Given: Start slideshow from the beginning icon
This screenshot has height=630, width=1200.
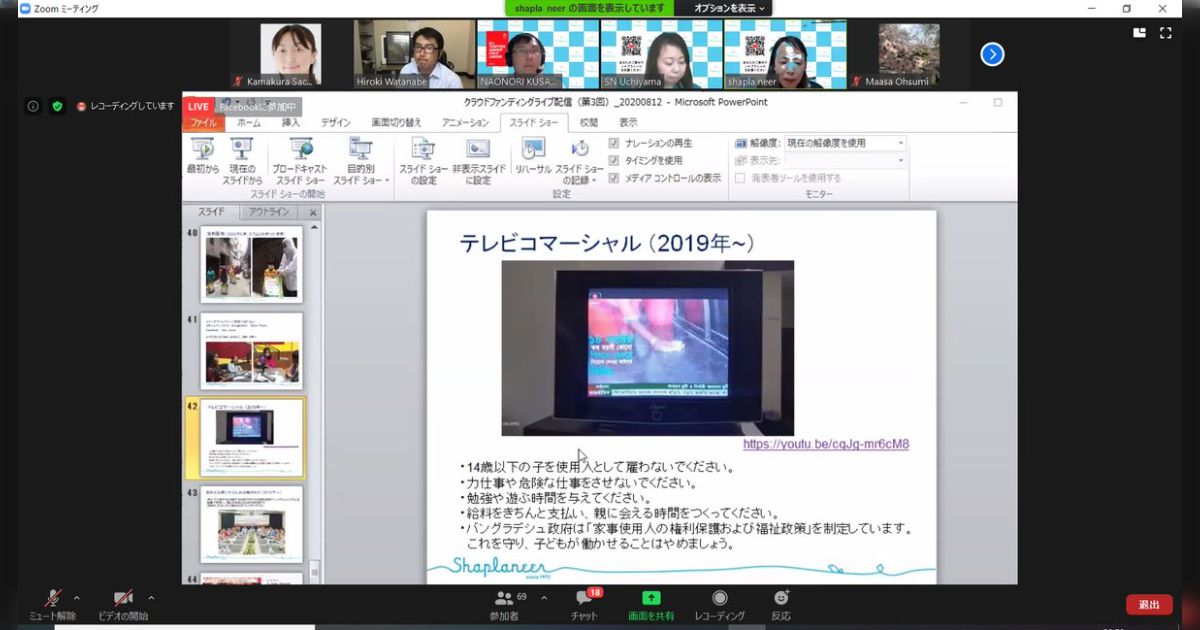Looking at the screenshot, I should pyautogui.click(x=203, y=149).
